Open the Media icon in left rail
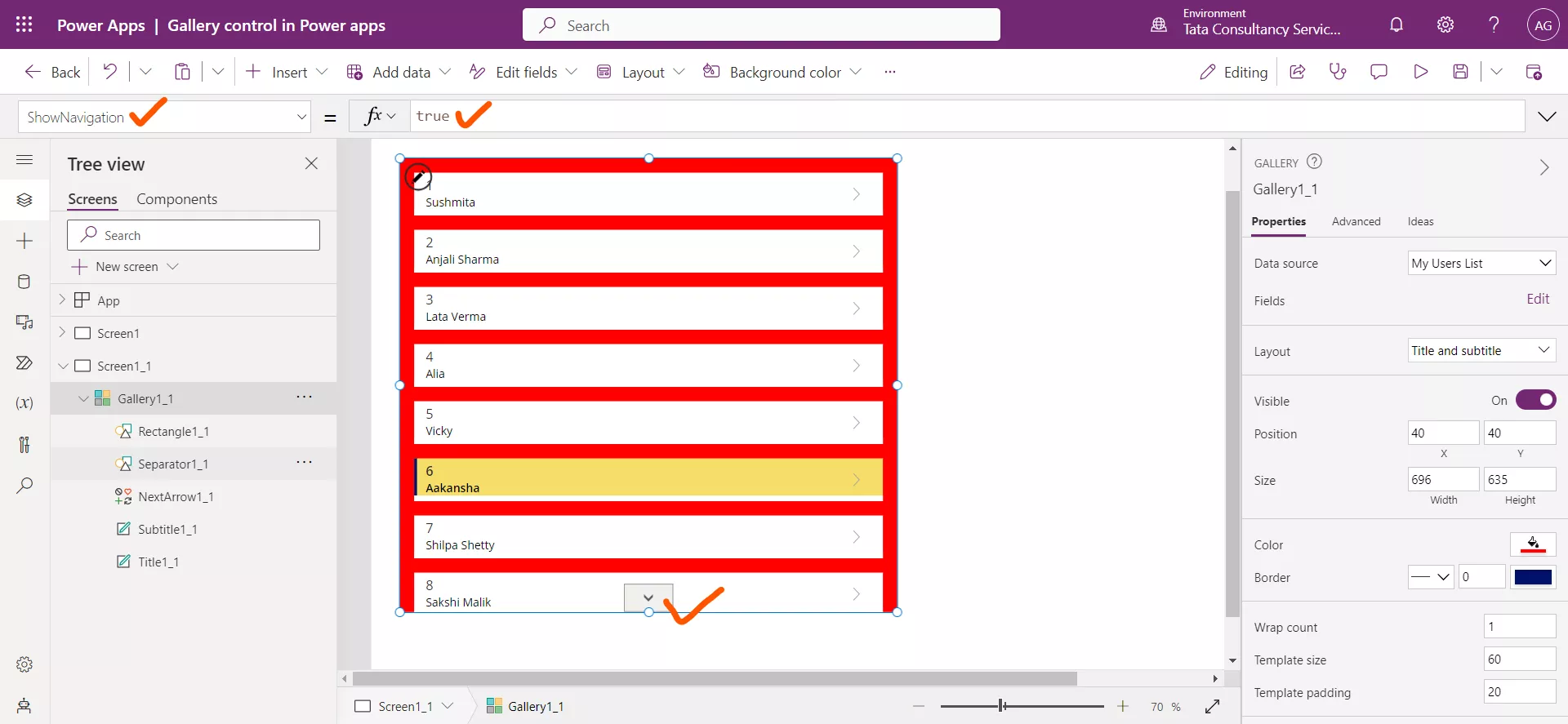 pyautogui.click(x=24, y=322)
